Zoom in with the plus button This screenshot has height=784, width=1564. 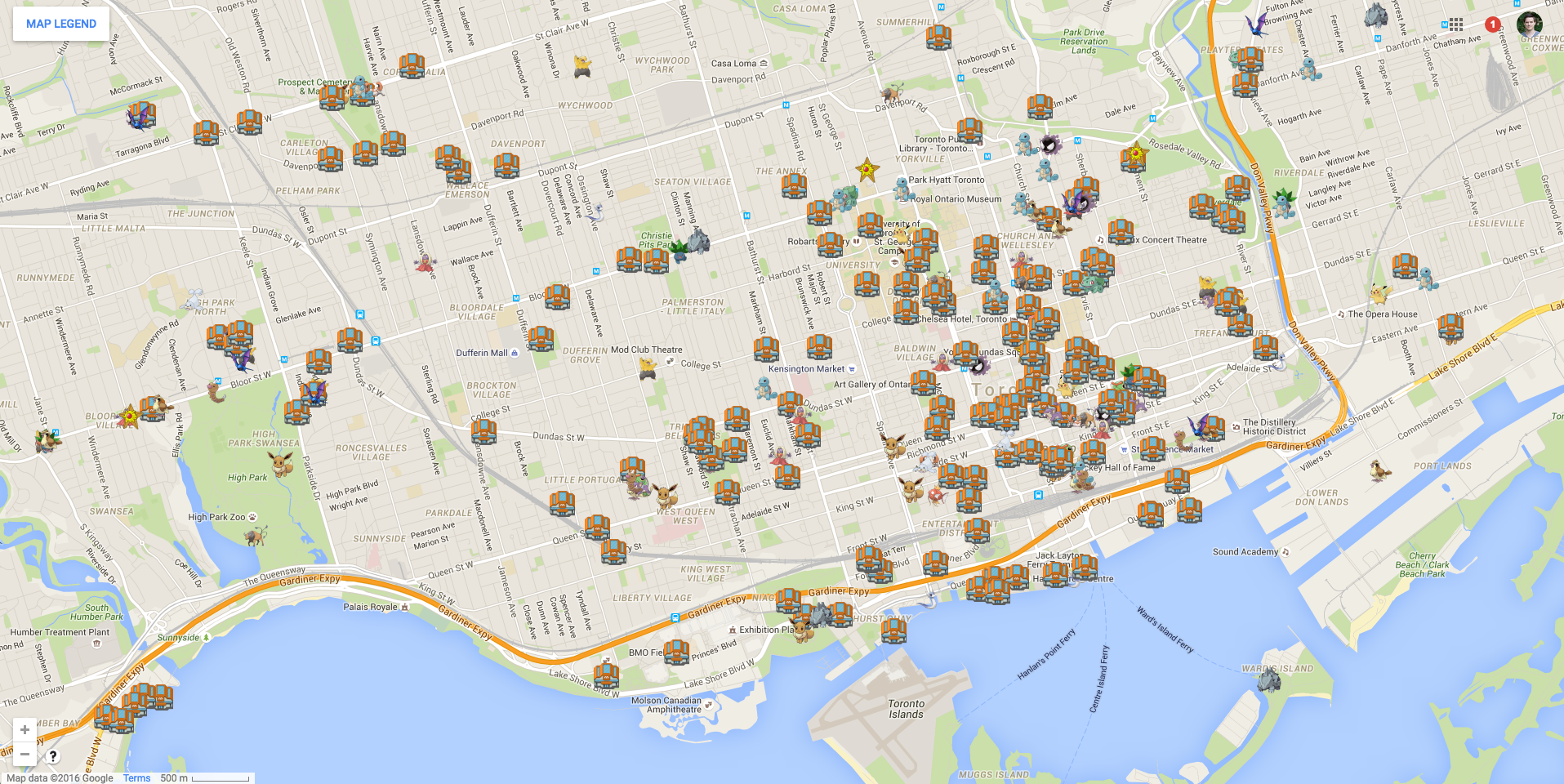(x=25, y=729)
